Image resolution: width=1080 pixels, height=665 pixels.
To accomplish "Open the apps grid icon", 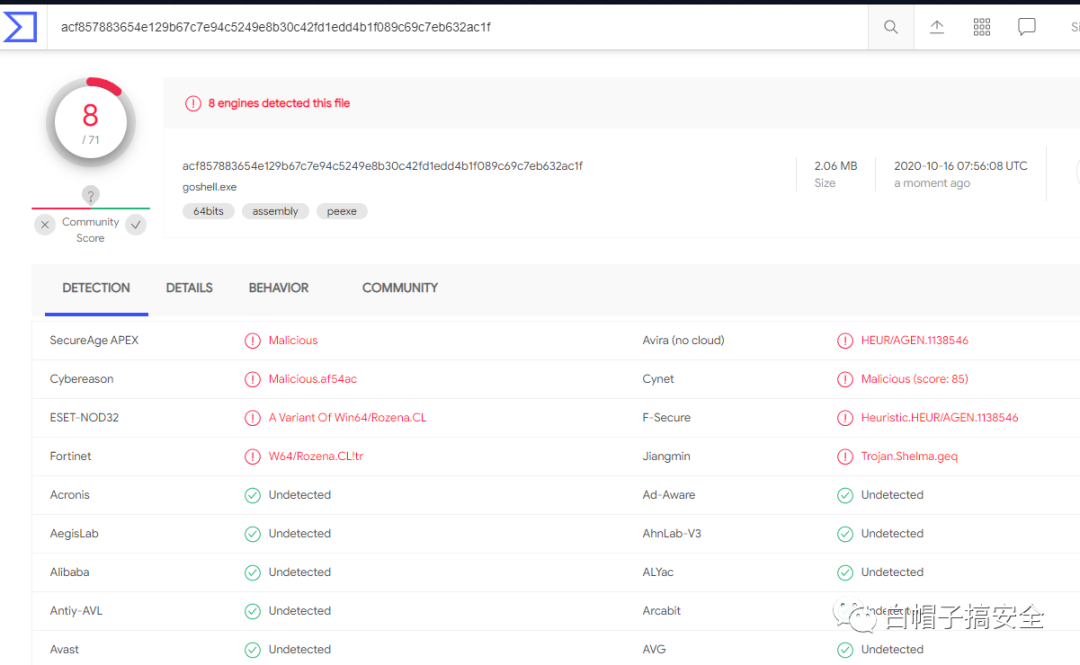I will click(x=982, y=27).
